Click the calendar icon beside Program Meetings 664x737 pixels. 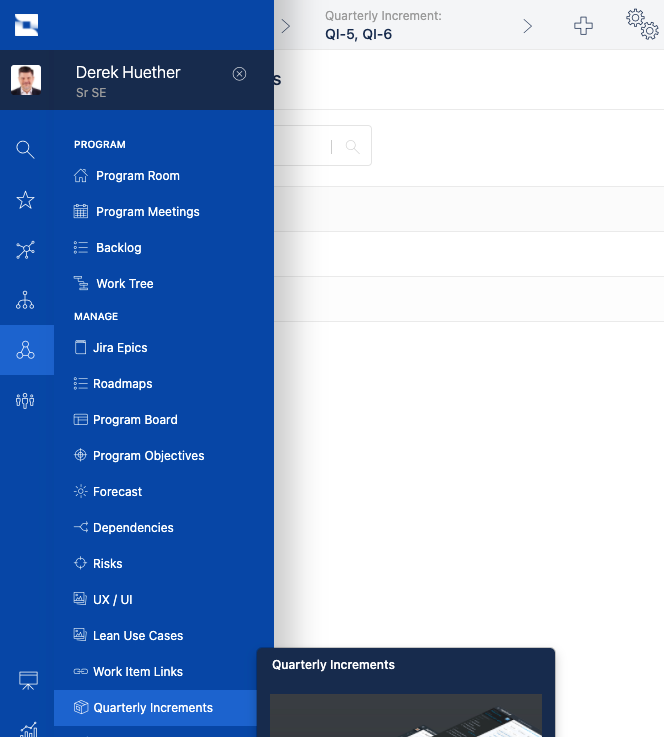81,211
